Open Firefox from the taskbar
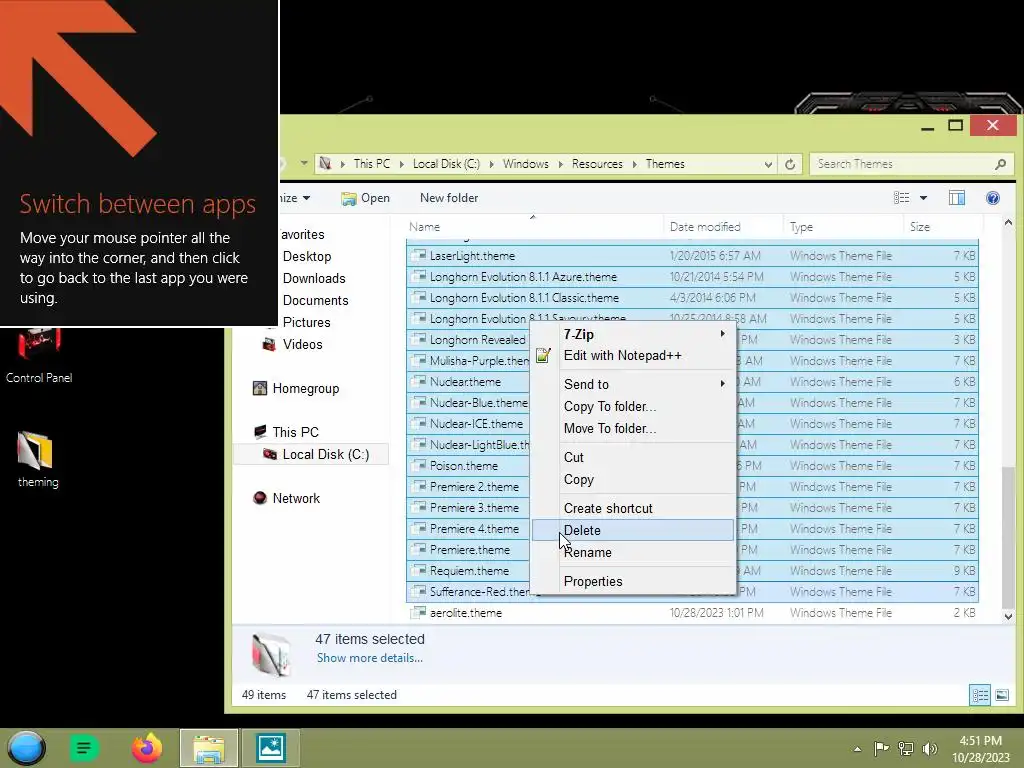Viewport: 1024px width, 768px height. pyautogui.click(x=147, y=748)
